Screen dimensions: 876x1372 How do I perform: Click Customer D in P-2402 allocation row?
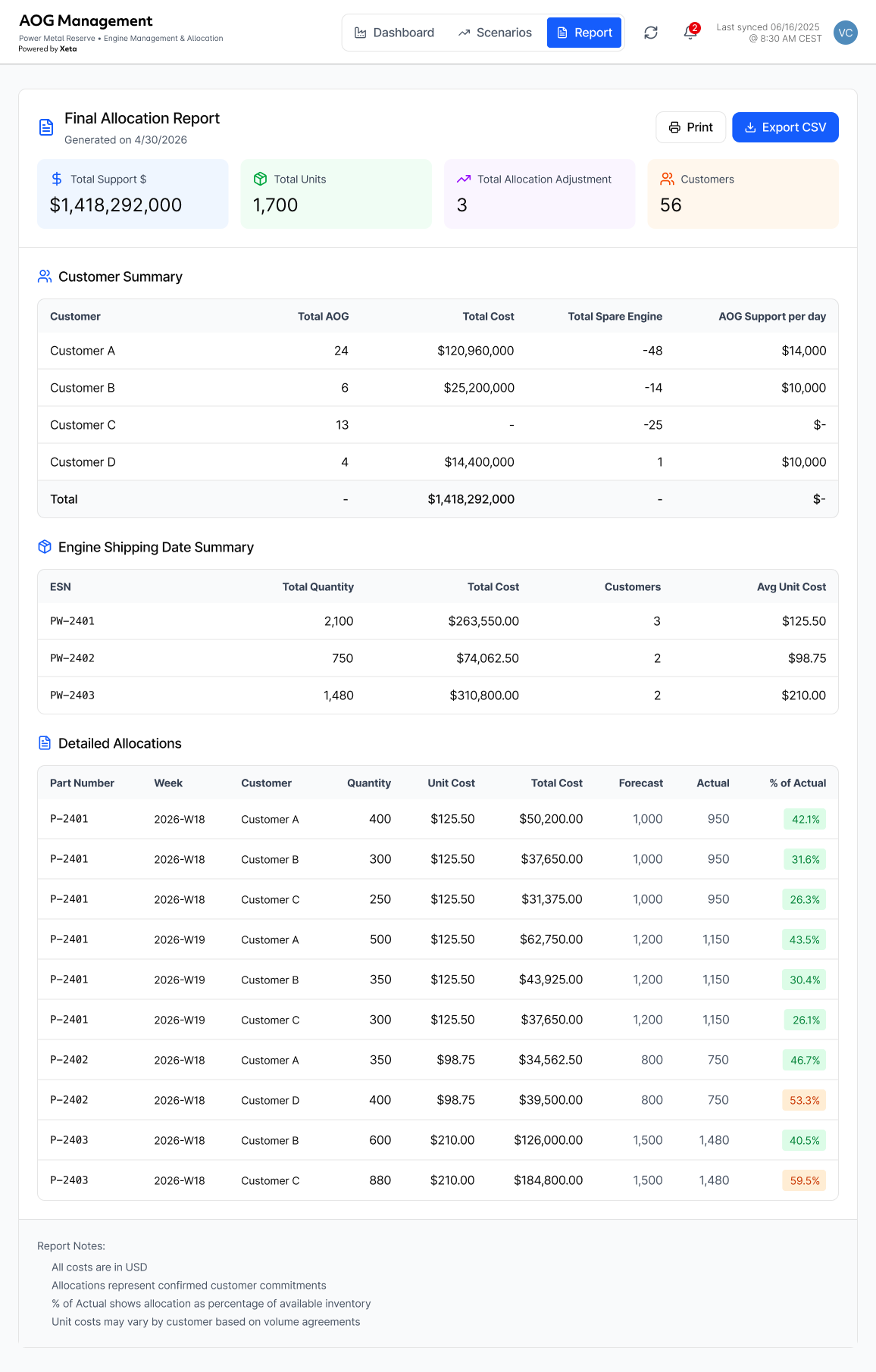click(x=271, y=1100)
